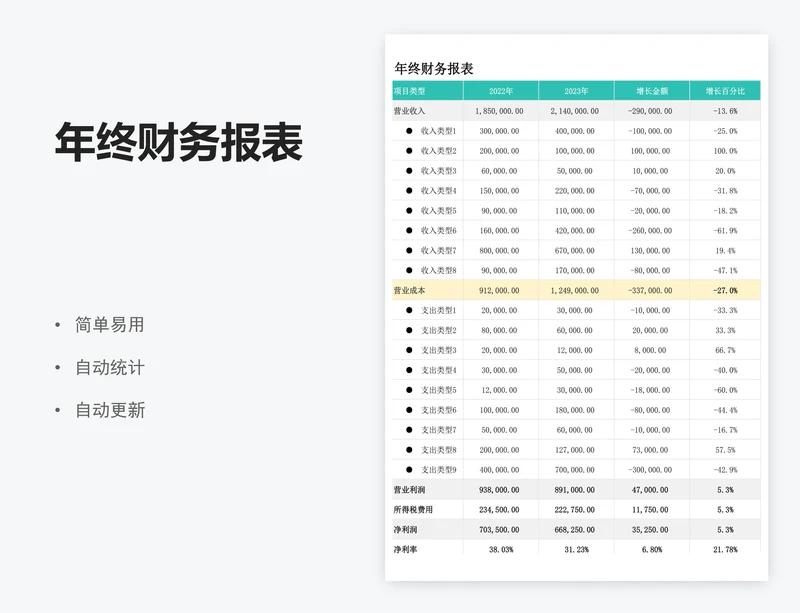This screenshot has height=613, width=800.
Task: Click the 234,500.00 income tax cell
Action: [499, 509]
